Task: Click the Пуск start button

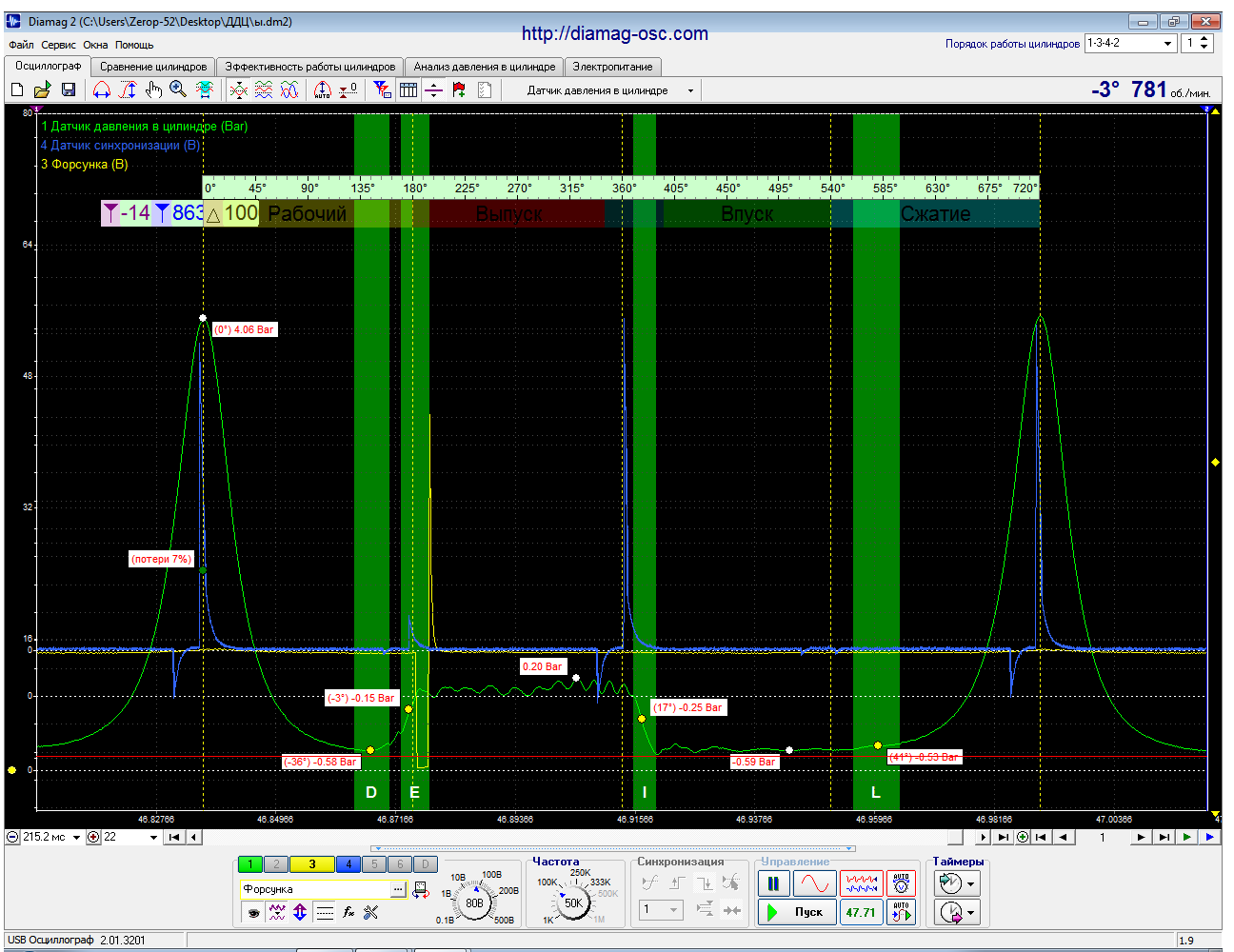Action: (798, 912)
